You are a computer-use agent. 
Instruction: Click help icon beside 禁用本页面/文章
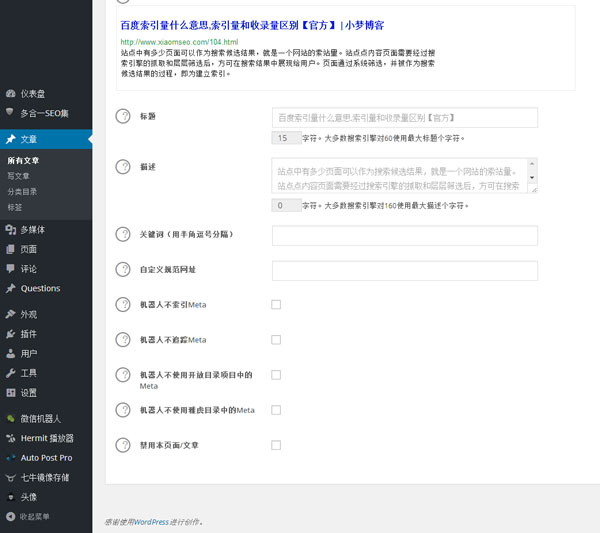point(123,445)
